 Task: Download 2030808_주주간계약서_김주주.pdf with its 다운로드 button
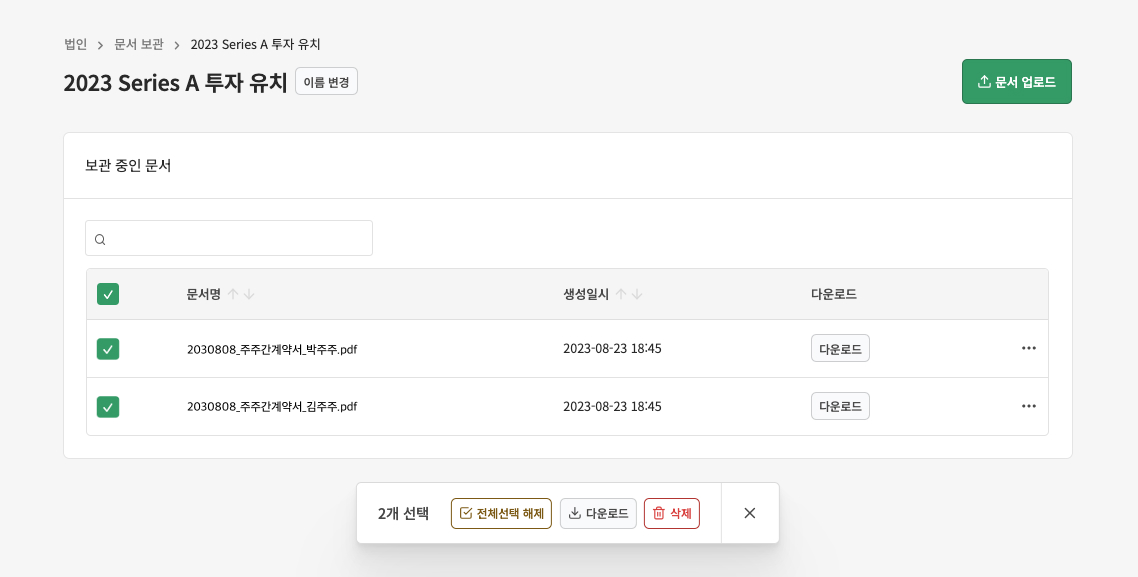tap(840, 406)
